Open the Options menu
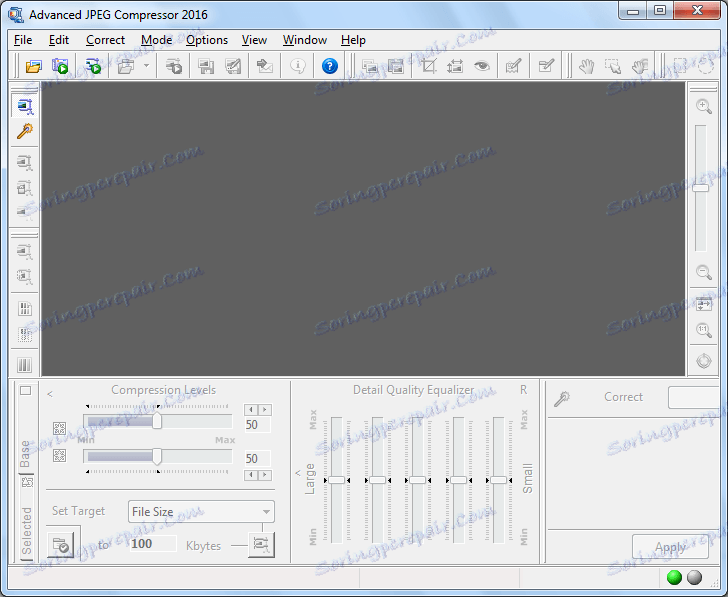This screenshot has width=728, height=597. 207,40
